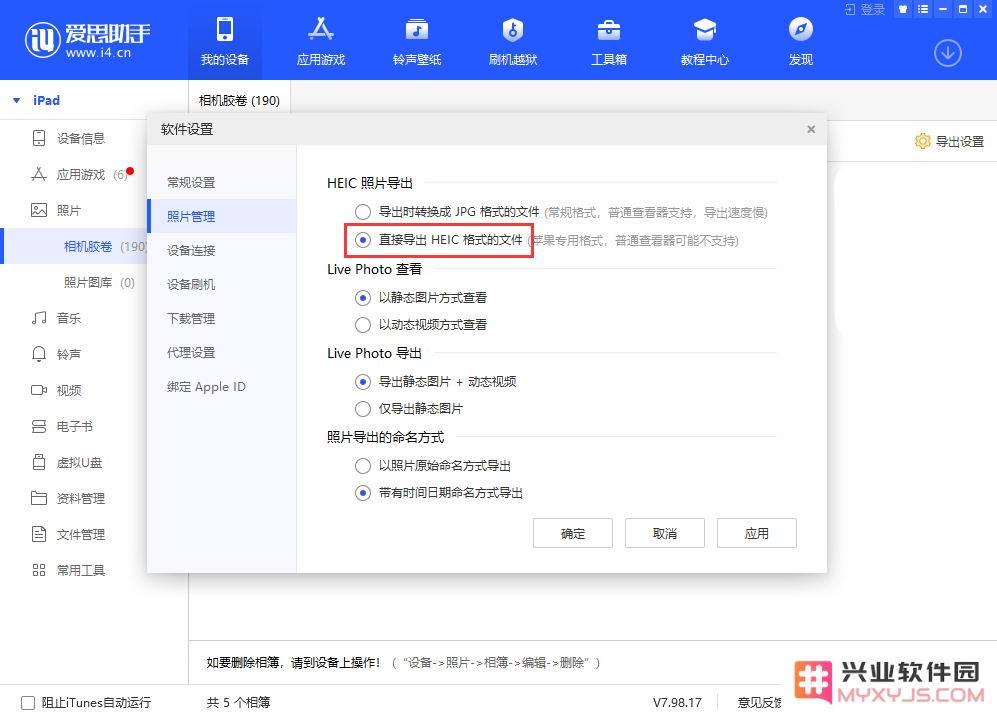Viewport: 997px width, 719px height.
Task: Click the V7.98.17 version text
Action: 677,702
